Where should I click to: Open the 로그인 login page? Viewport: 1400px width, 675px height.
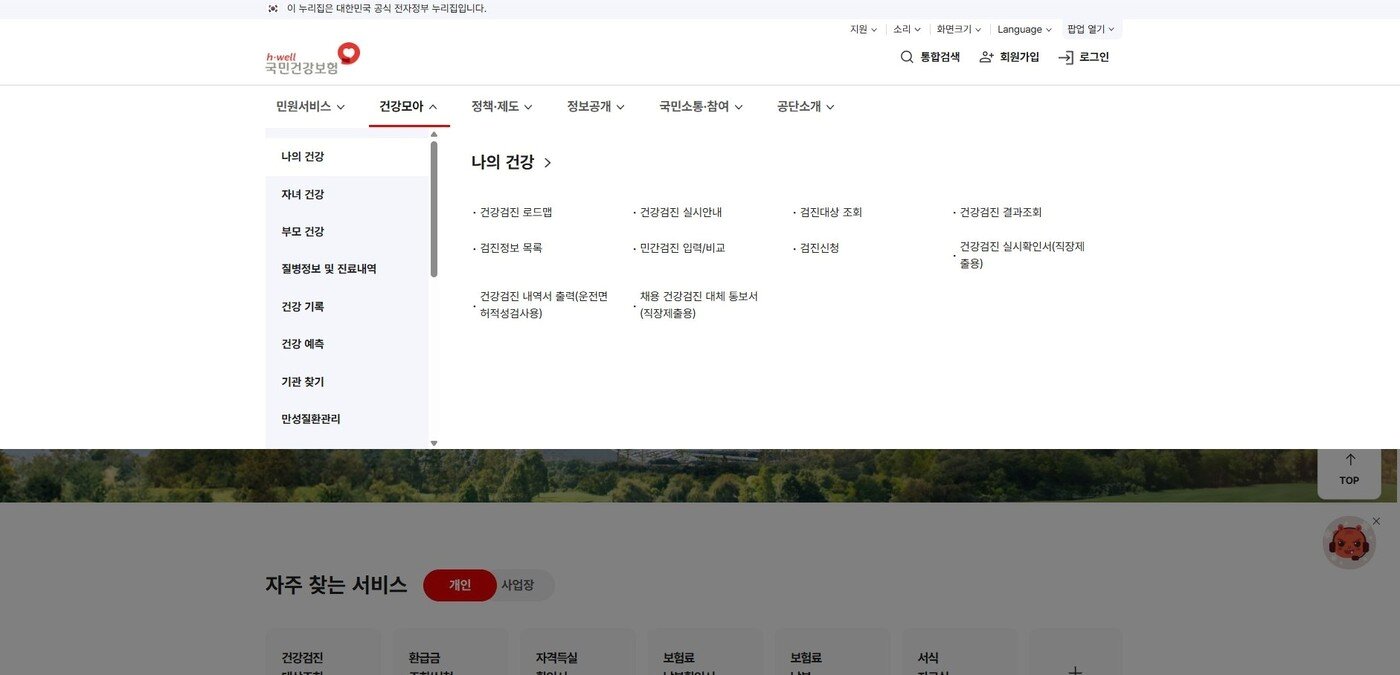coord(1084,57)
